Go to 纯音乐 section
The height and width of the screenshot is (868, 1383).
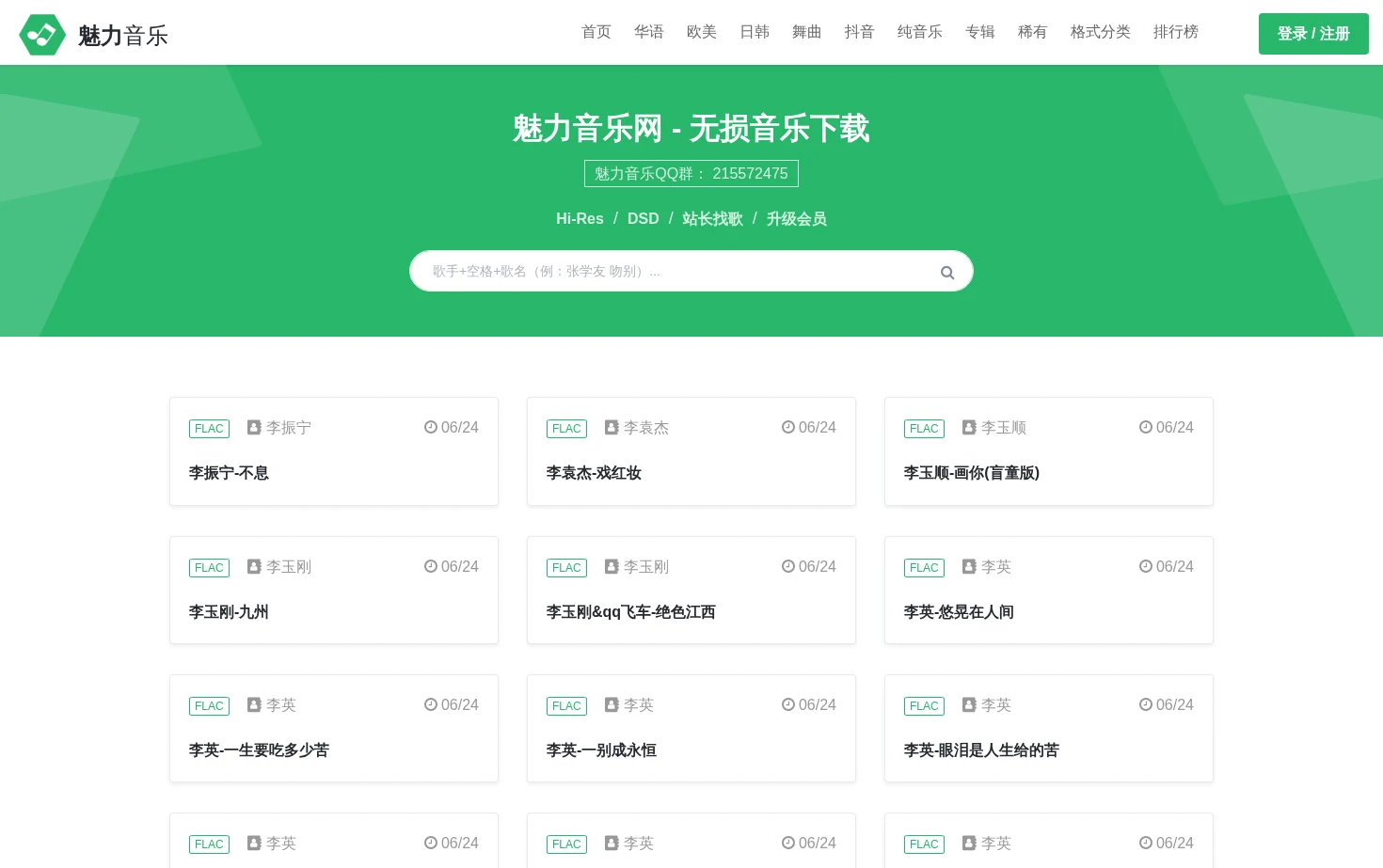tap(920, 32)
